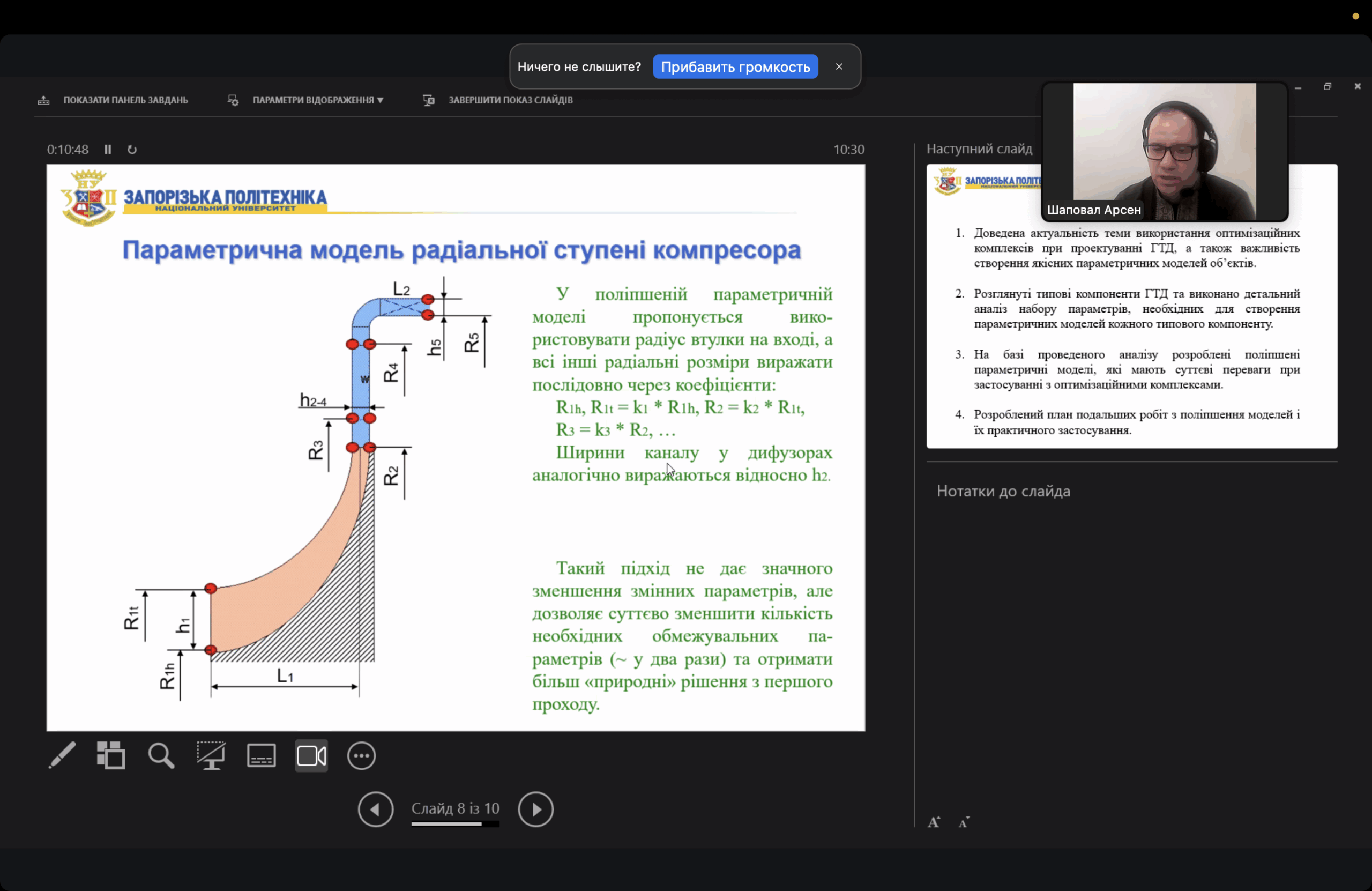This screenshot has width=1372, height=891.
Task: Click Завершити показ слайдів
Action: pyautogui.click(x=510, y=100)
